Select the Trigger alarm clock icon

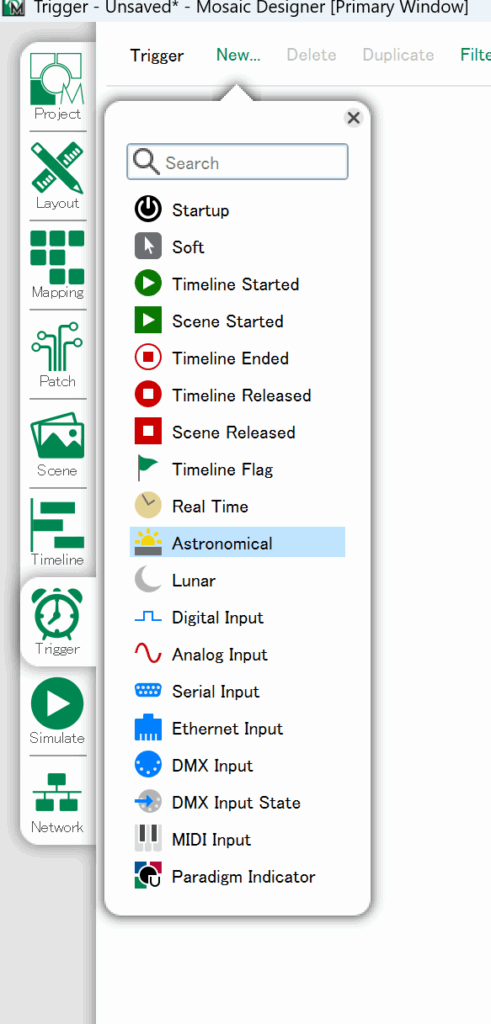[57, 614]
